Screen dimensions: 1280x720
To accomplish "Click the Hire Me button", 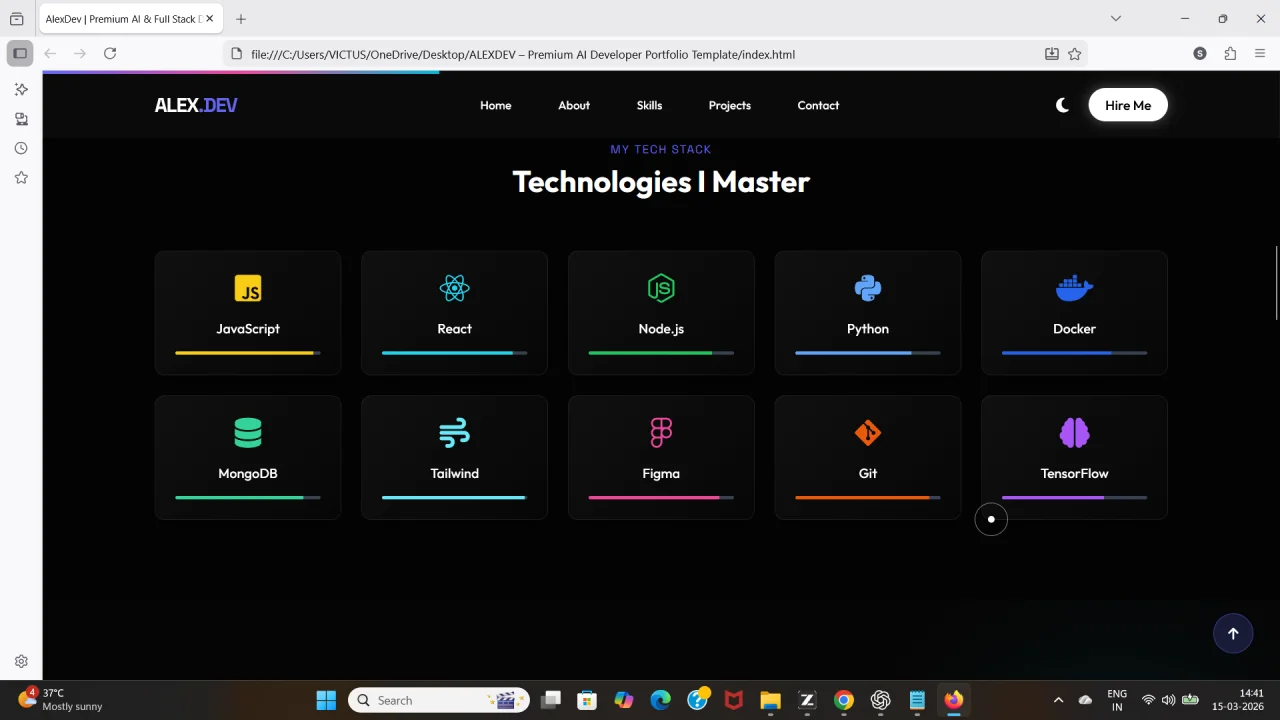I will (x=1128, y=105).
